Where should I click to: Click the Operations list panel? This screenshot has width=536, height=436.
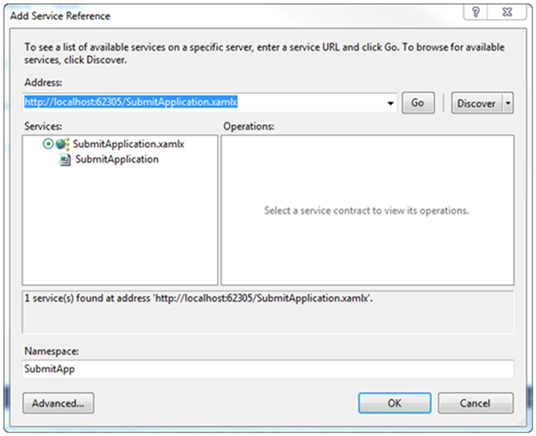pyautogui.click(x=367, y=210)
